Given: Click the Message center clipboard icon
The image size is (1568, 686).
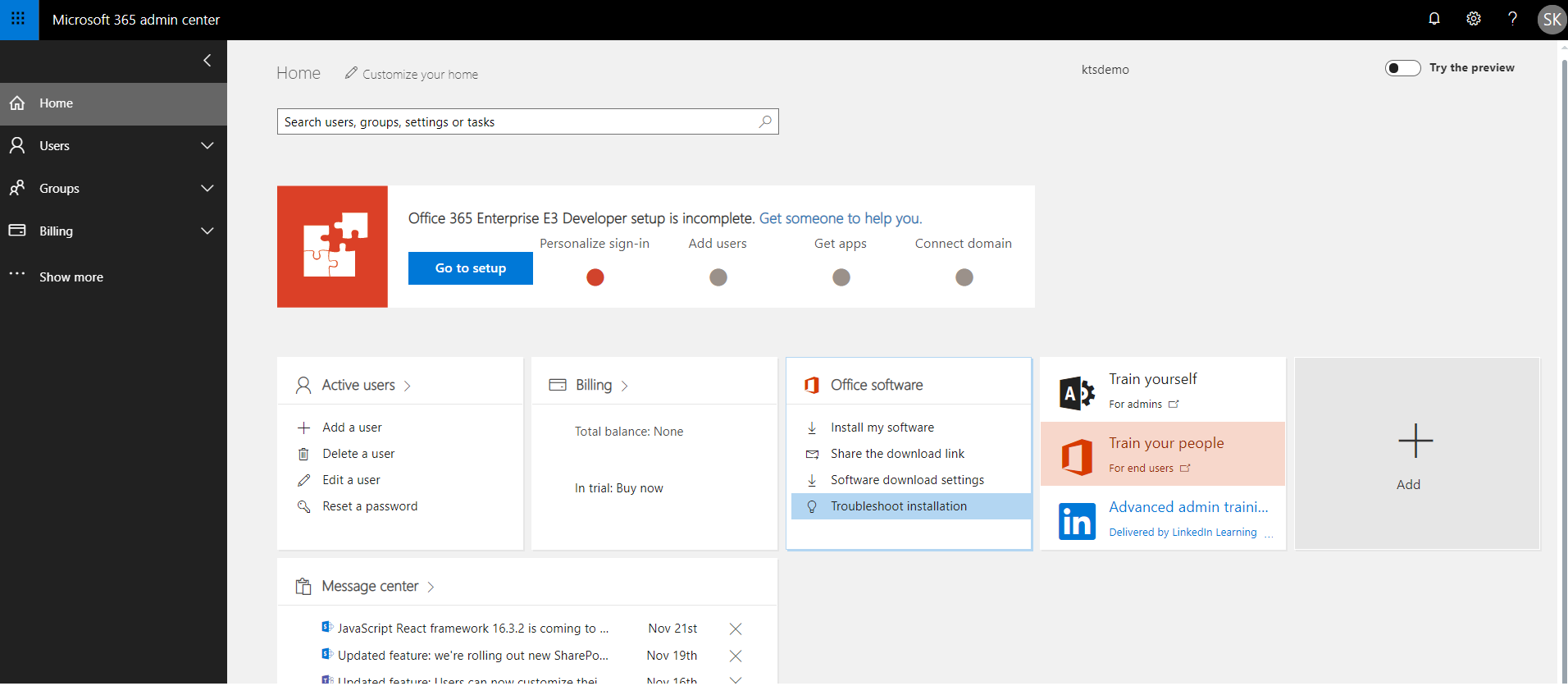Looking at the screenshot, I should point(303,587).
